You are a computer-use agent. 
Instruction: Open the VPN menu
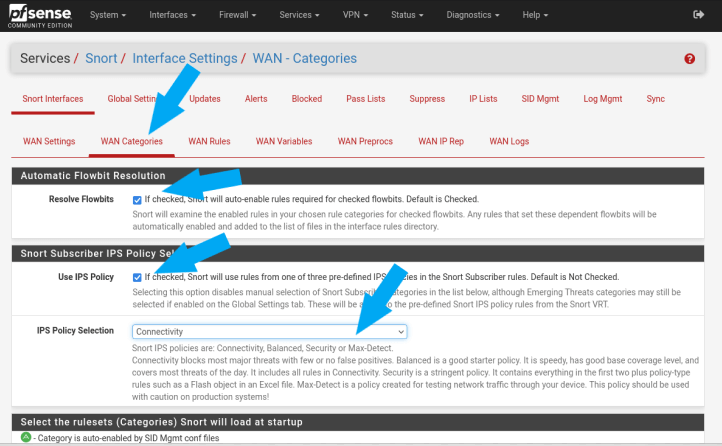[355, 15]
